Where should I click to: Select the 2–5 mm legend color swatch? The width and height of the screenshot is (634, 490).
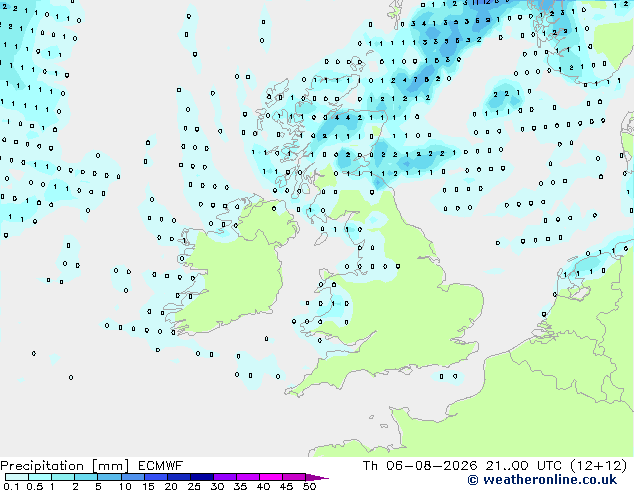86,477
